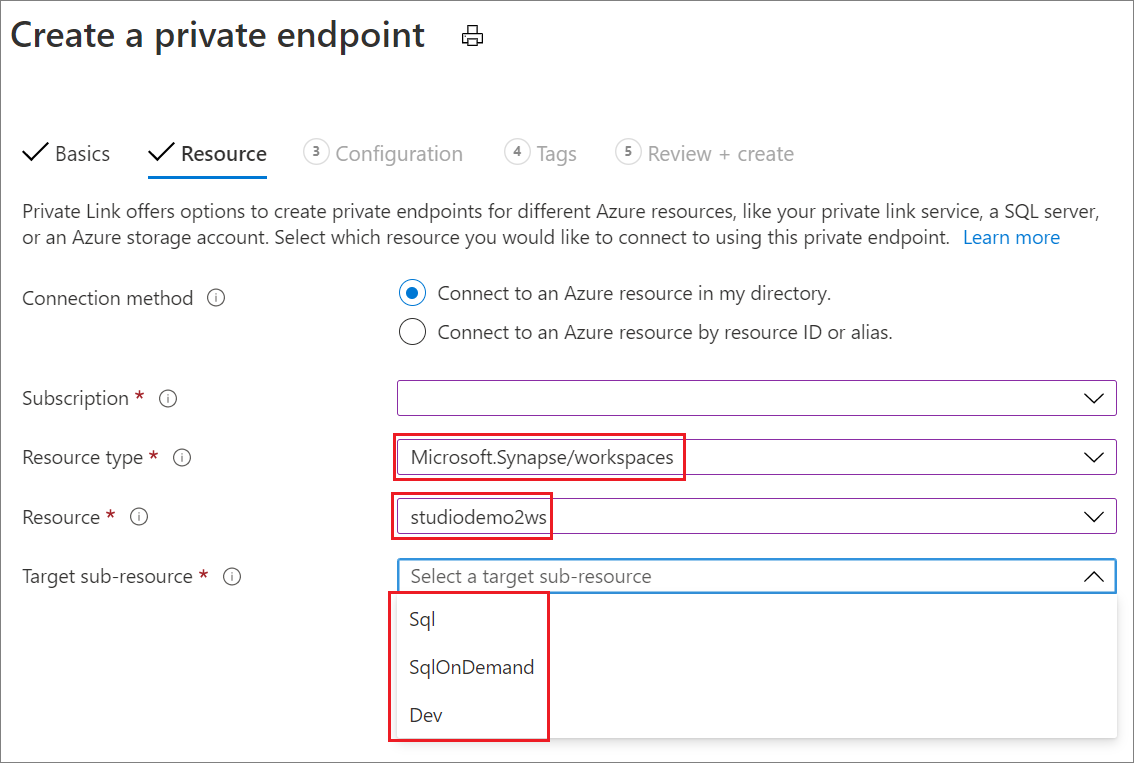Screen dimensions: 1134x763
Task: Open the Learn more link
Action: [x=1011, y=238]
